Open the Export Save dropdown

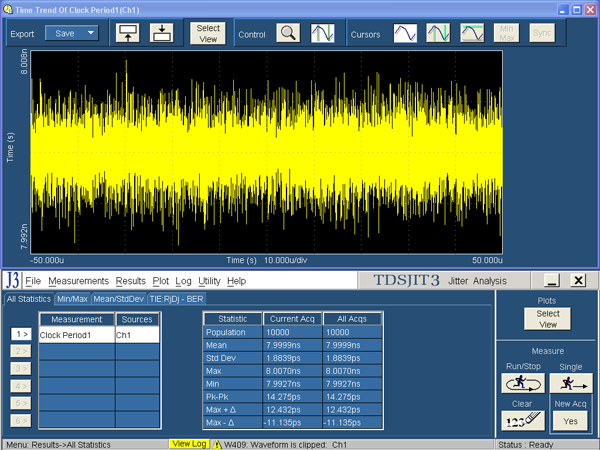(x=75, y=33)
